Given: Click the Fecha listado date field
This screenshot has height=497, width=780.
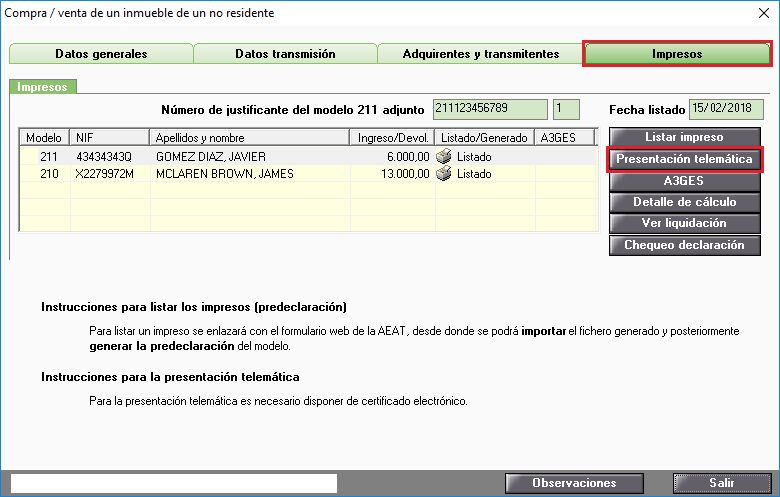Looking at the screenshot, I should [726, 109].
